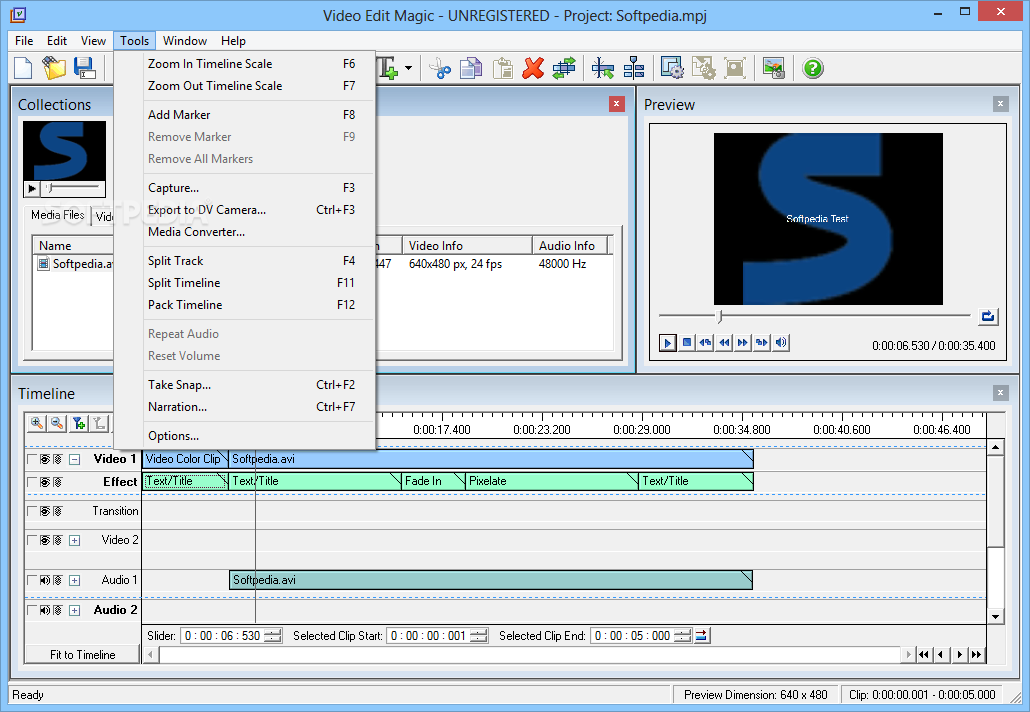The width and height of the screenshot is (1030, 712).
Task: Select Split Track from Tools menu
Action: [252, 261]
